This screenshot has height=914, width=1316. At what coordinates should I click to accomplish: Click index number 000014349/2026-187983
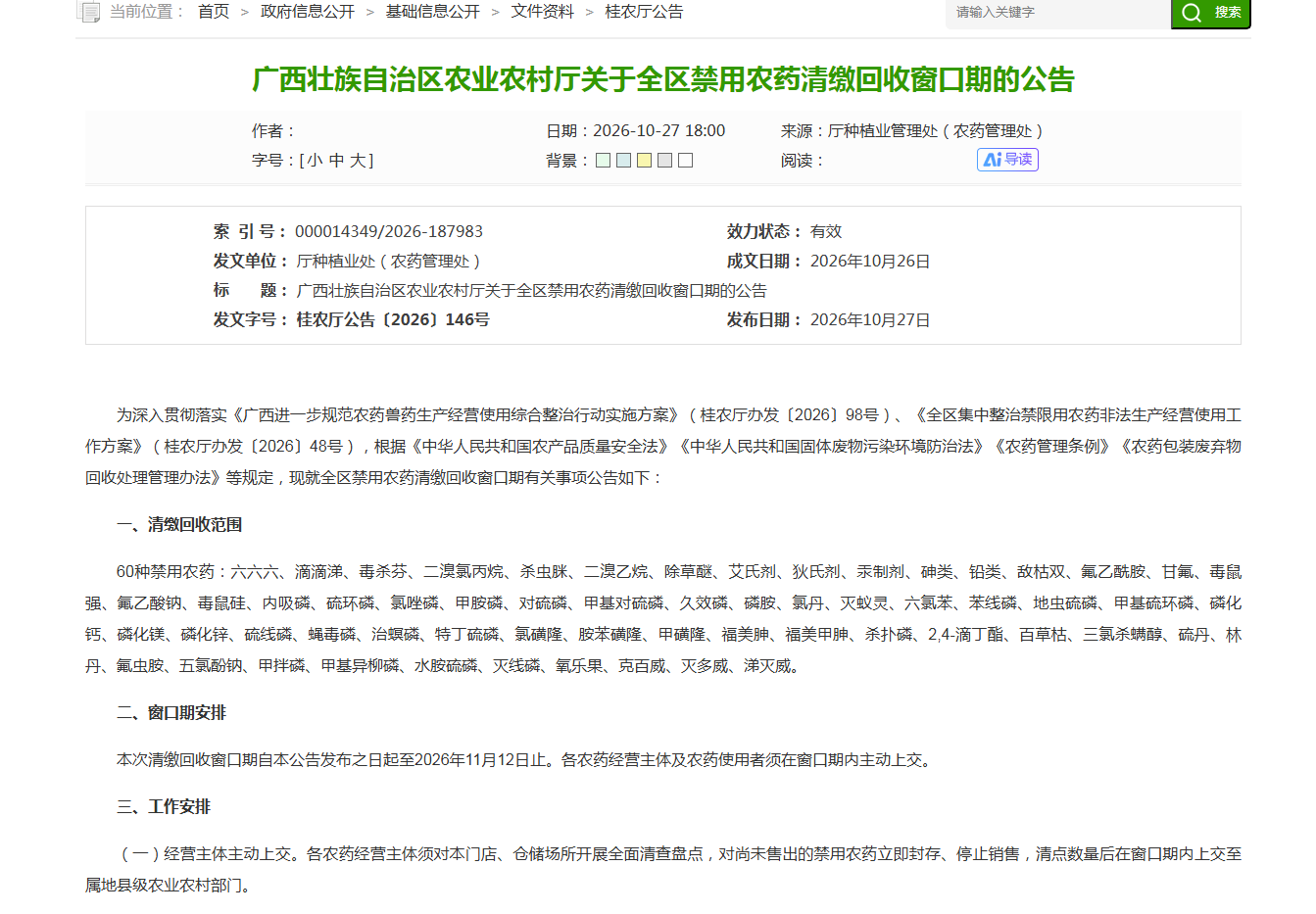(x=389, y=232)
